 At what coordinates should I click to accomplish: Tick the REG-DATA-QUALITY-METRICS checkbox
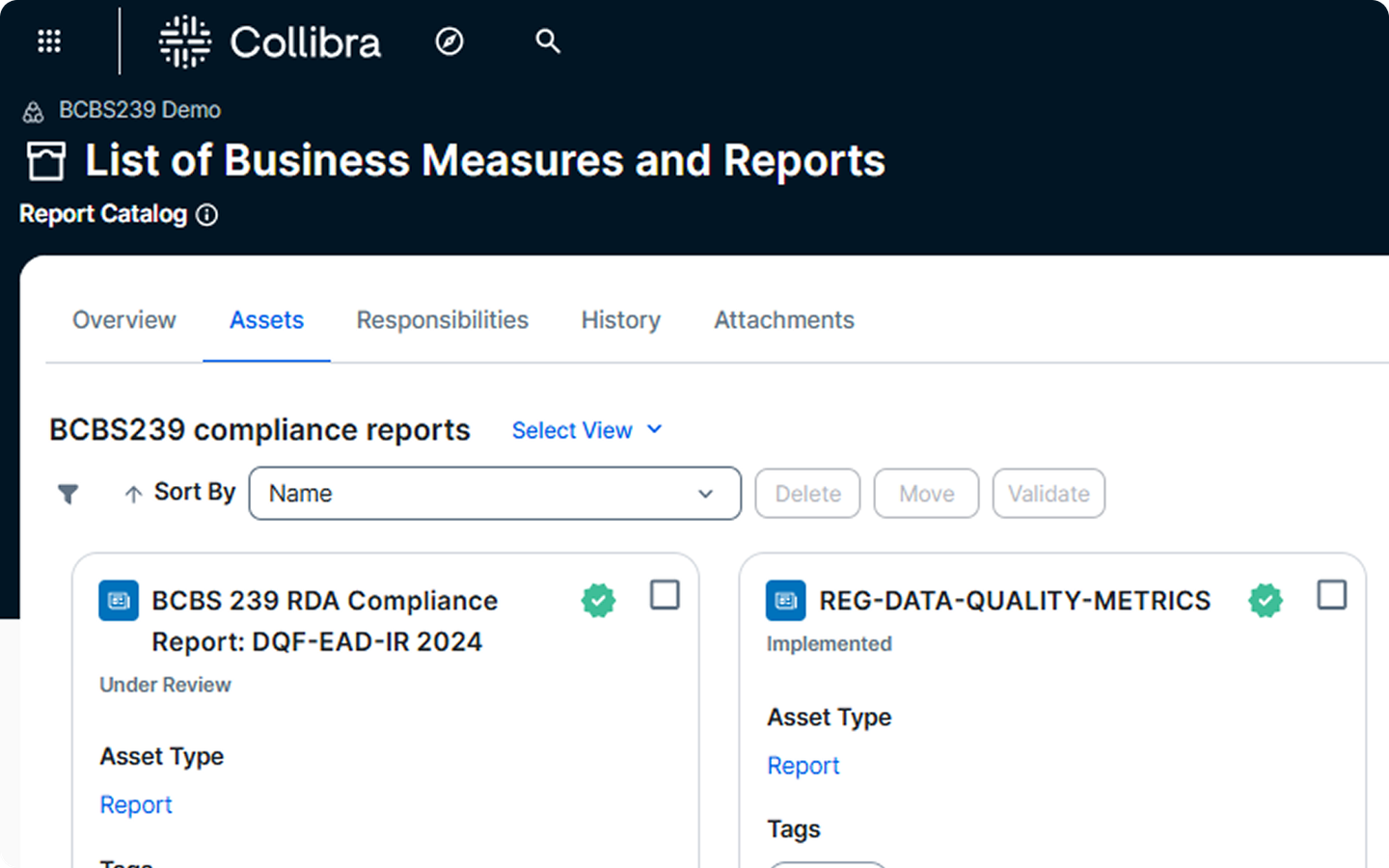click(x=1332, y=595)
